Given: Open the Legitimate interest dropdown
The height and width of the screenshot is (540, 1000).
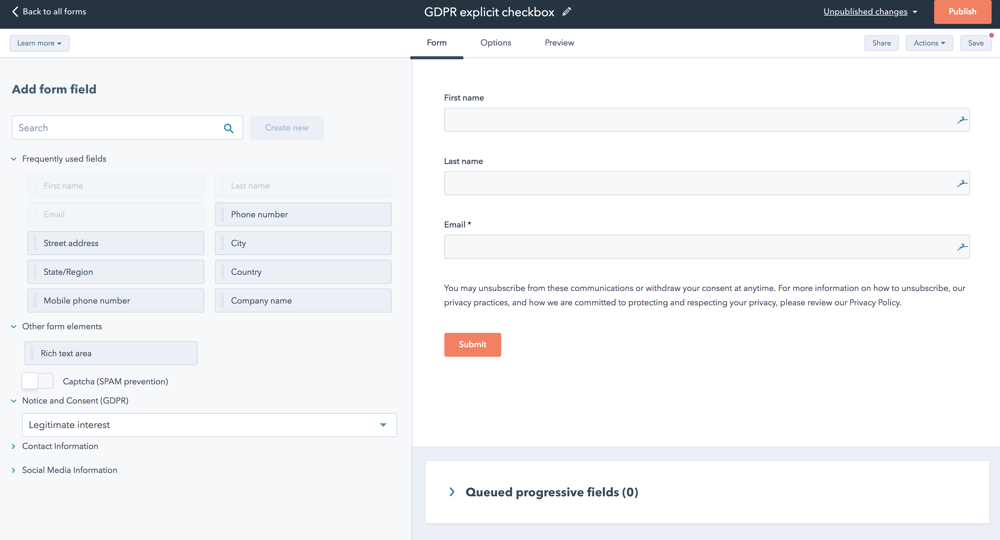Looking at the screenshot, I should tap(209, 425).
